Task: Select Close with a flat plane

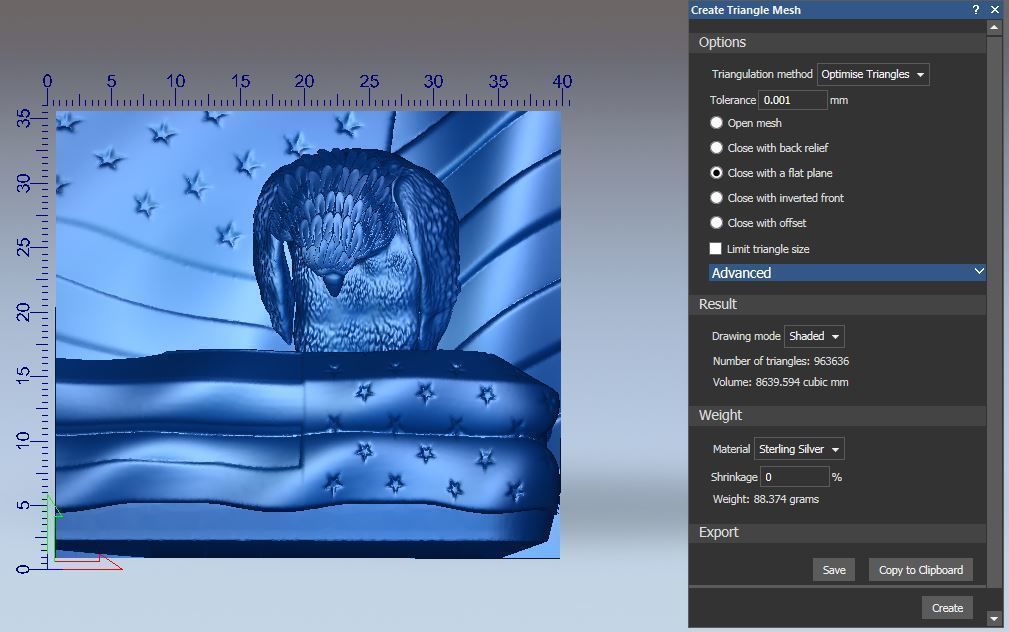Action: [x=716, y=172]
